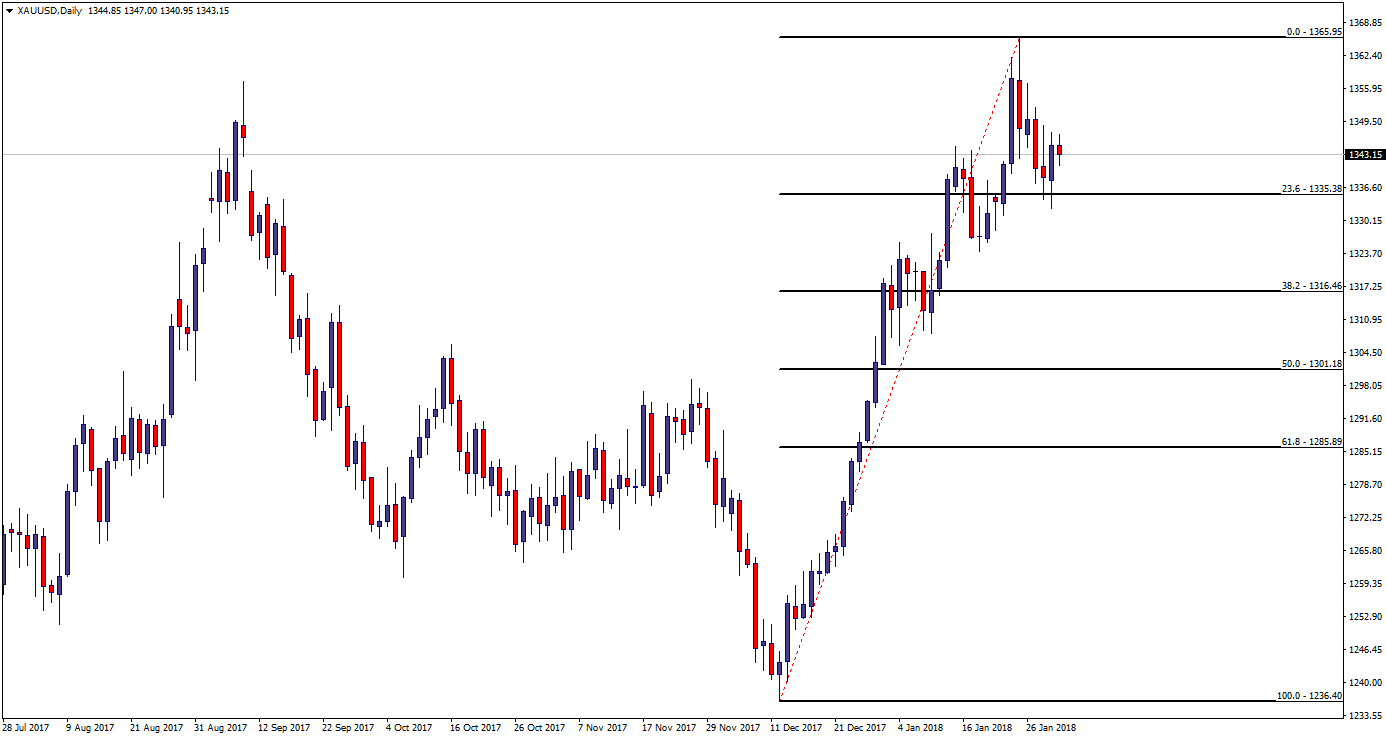
Task: Click the 1233.55 price axis label
Action: [x=1365, y=715]
